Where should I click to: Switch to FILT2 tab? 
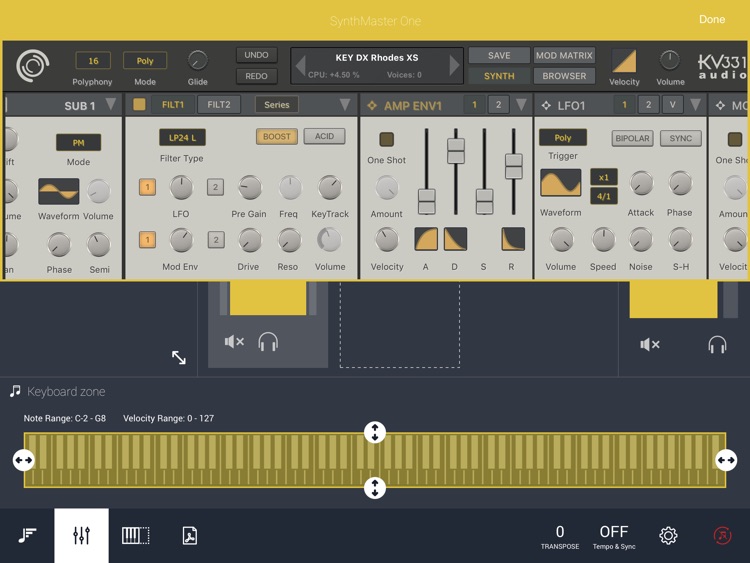coord(219,105)
